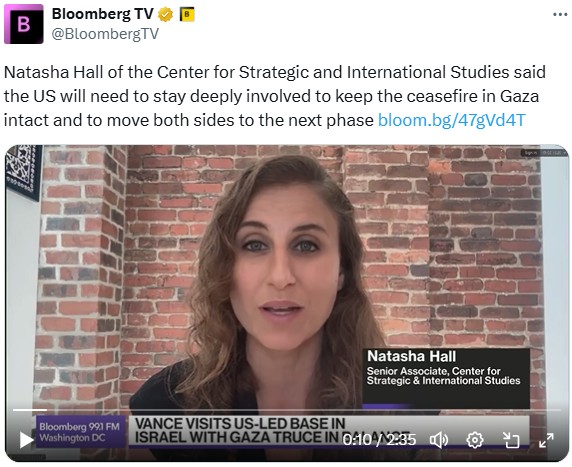Open the video picture-in-picture icon
Image resolution: width=572 pixels, height=467 pixels.
(511, 440)
